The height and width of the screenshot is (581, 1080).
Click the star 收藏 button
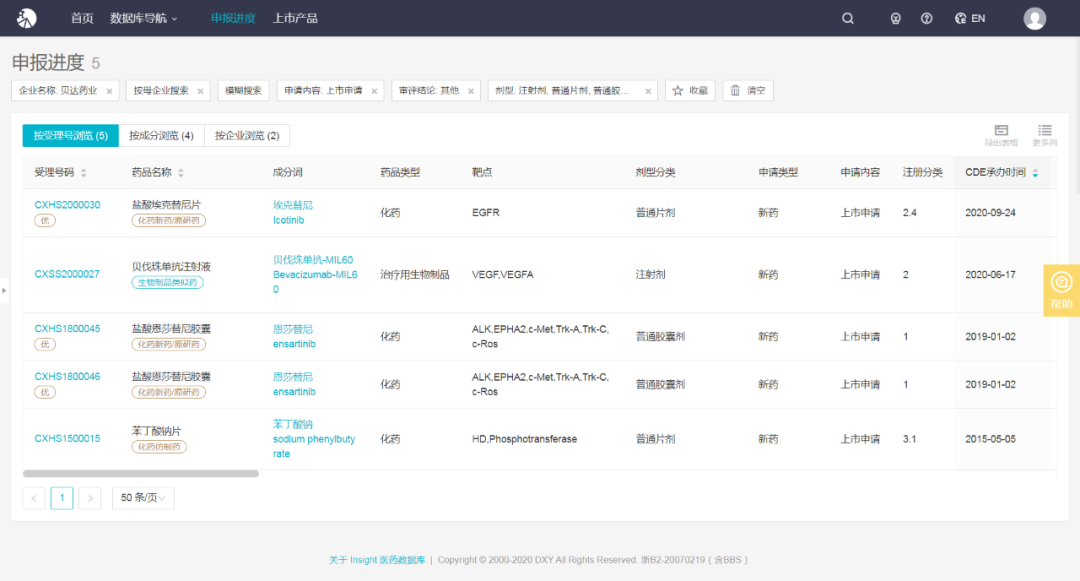point(690,90)
